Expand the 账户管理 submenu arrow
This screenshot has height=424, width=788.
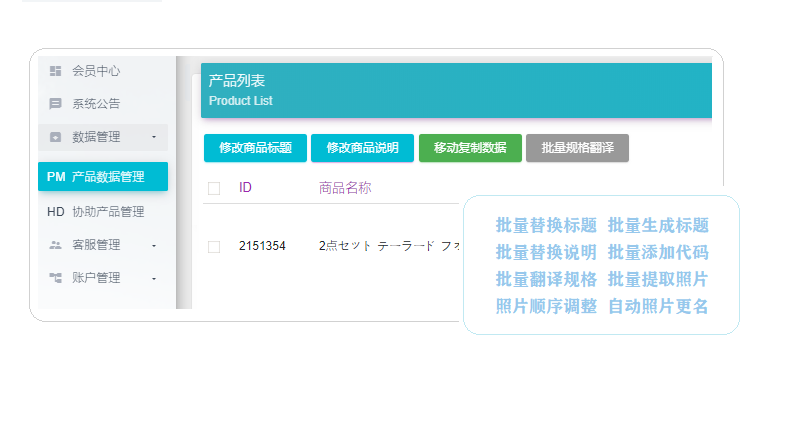coord(154,278)
